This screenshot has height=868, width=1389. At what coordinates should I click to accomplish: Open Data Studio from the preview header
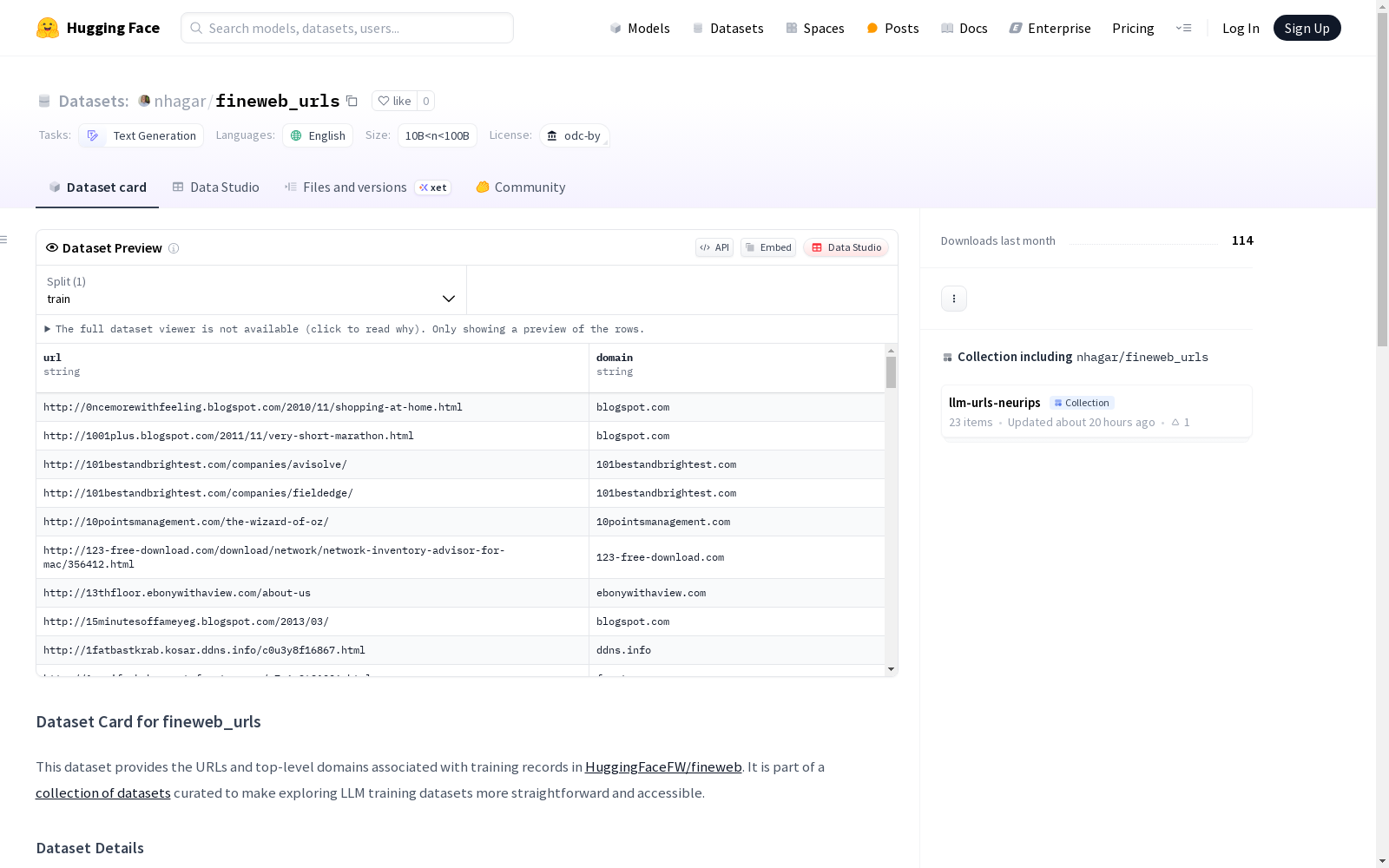click(x=846, y=247)
